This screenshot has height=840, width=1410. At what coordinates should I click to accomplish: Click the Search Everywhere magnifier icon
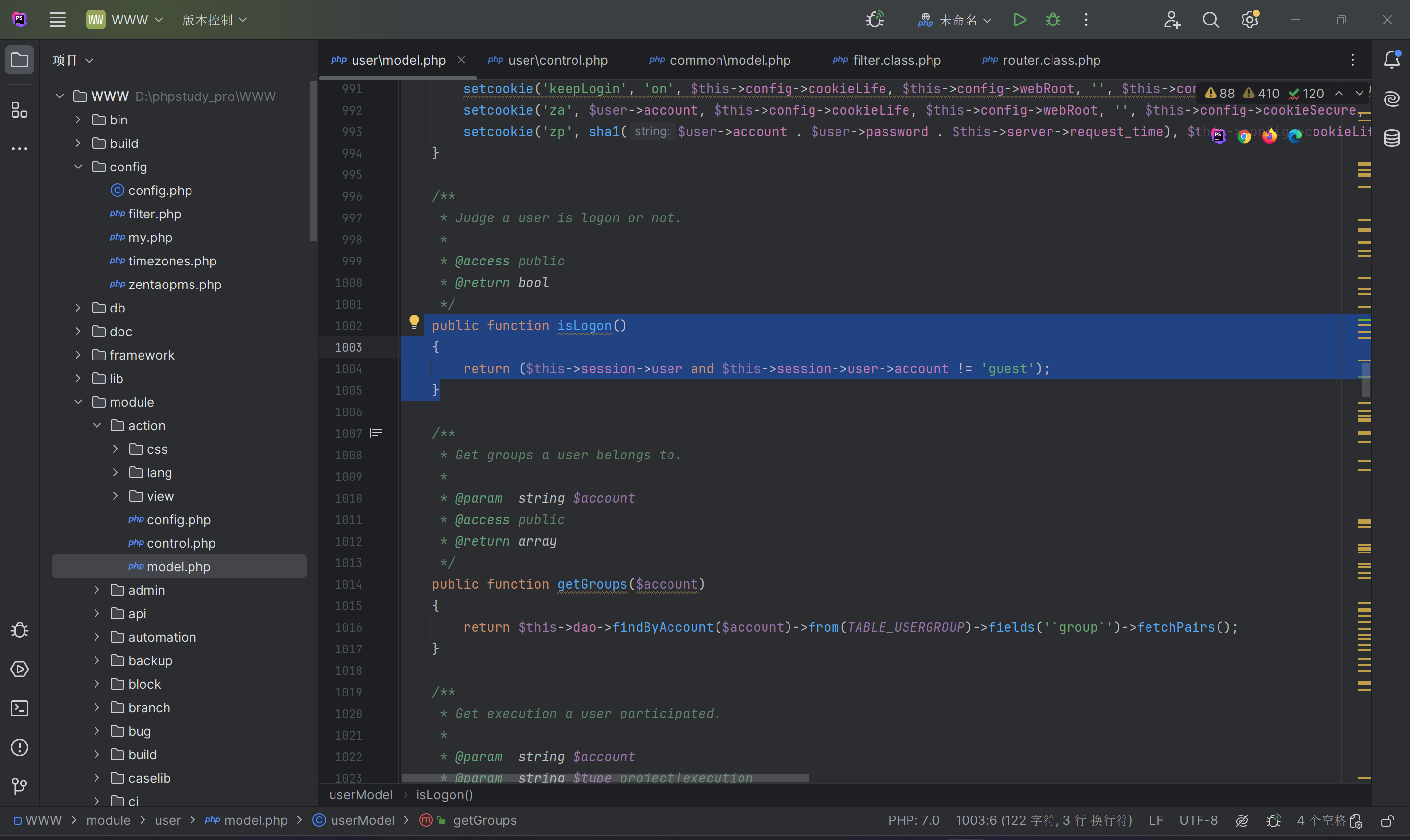[1210, 20]
